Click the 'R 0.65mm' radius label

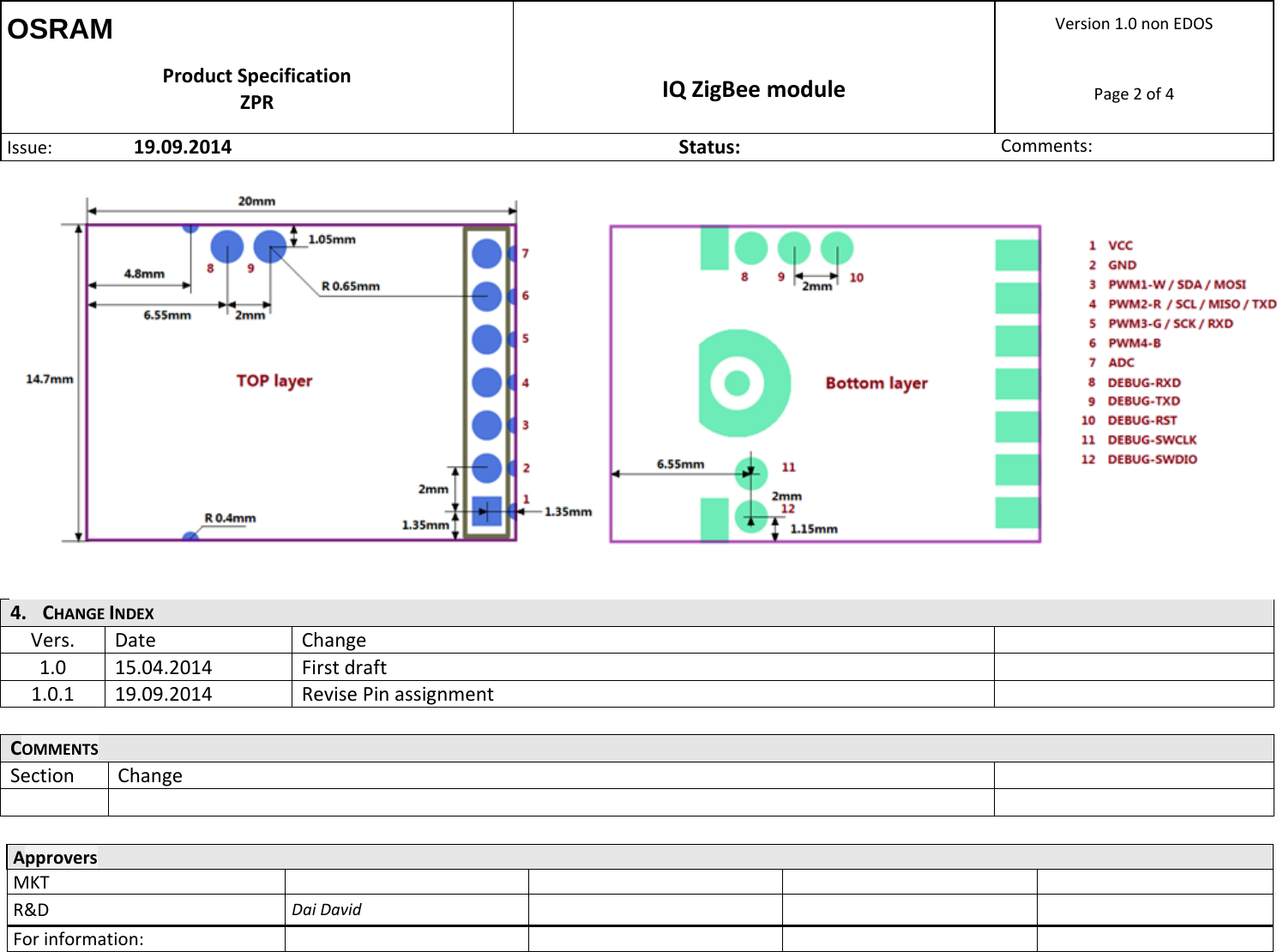[x=351, y=286]
